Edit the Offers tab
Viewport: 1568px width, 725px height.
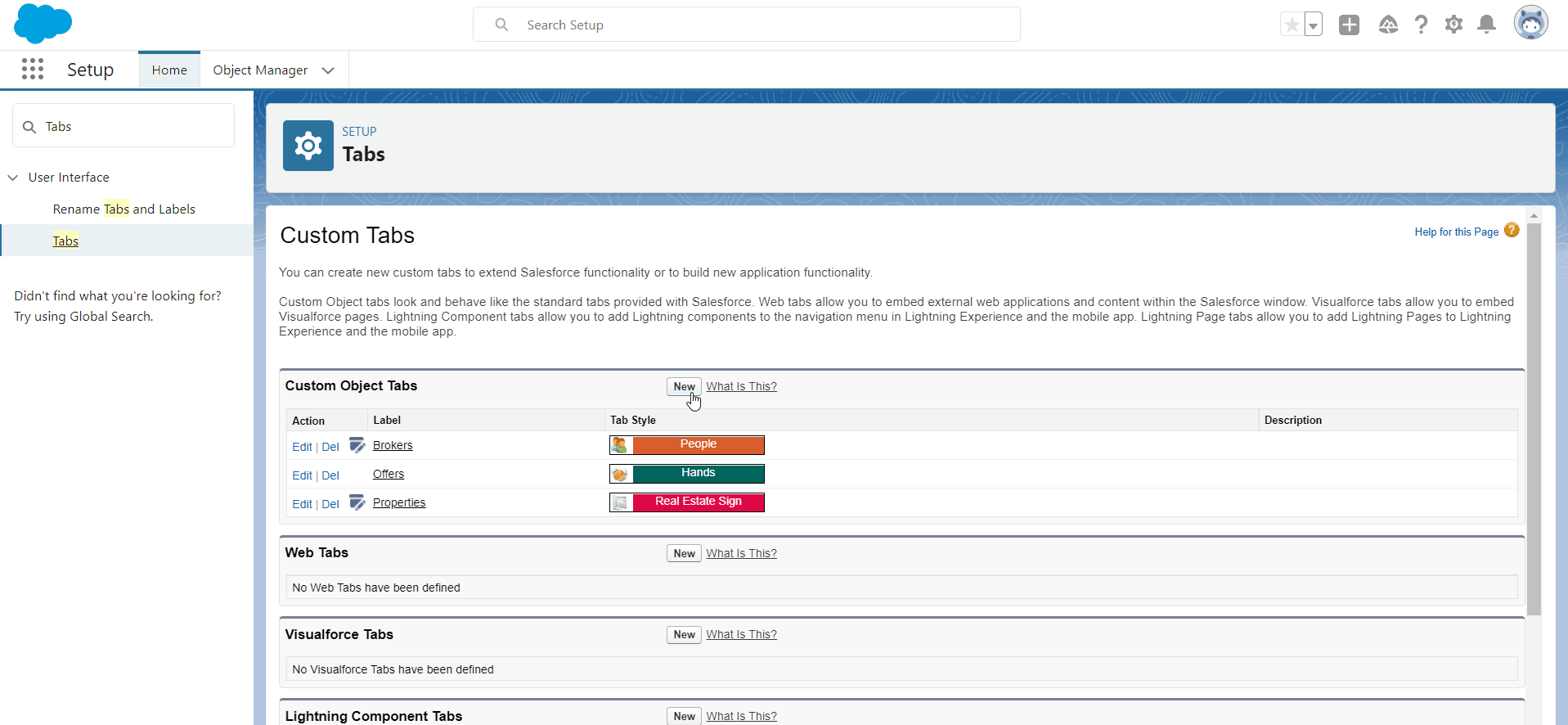click(302, 475)
